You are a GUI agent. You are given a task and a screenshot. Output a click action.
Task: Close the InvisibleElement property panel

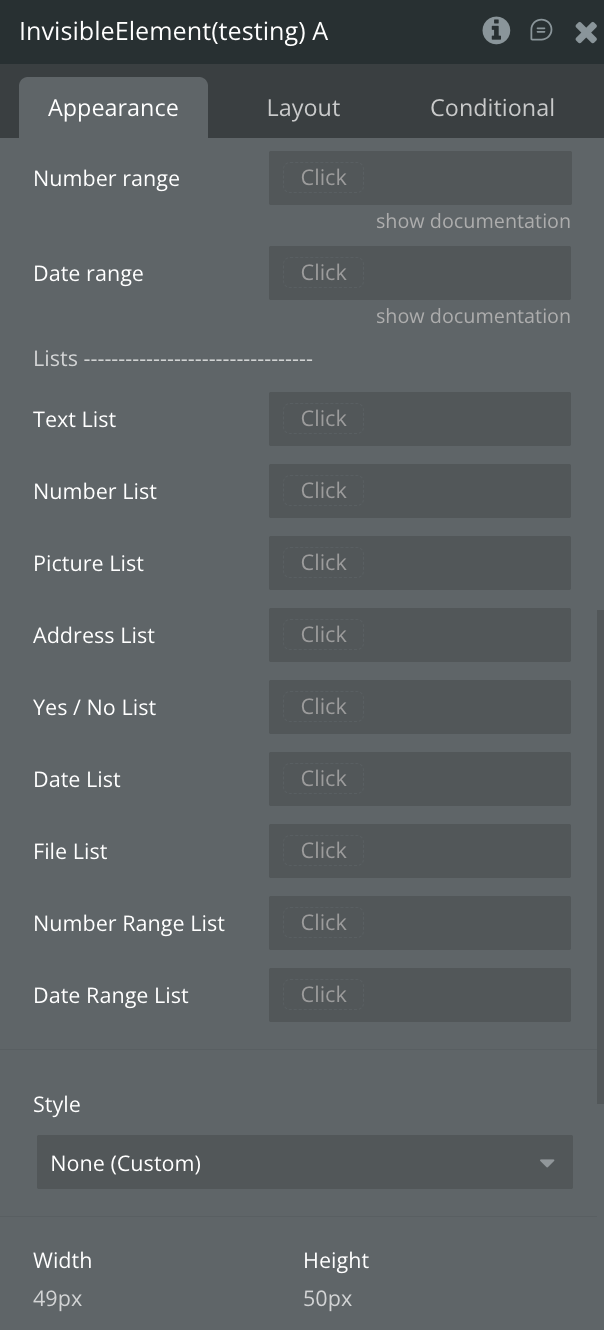coord(586,32)
